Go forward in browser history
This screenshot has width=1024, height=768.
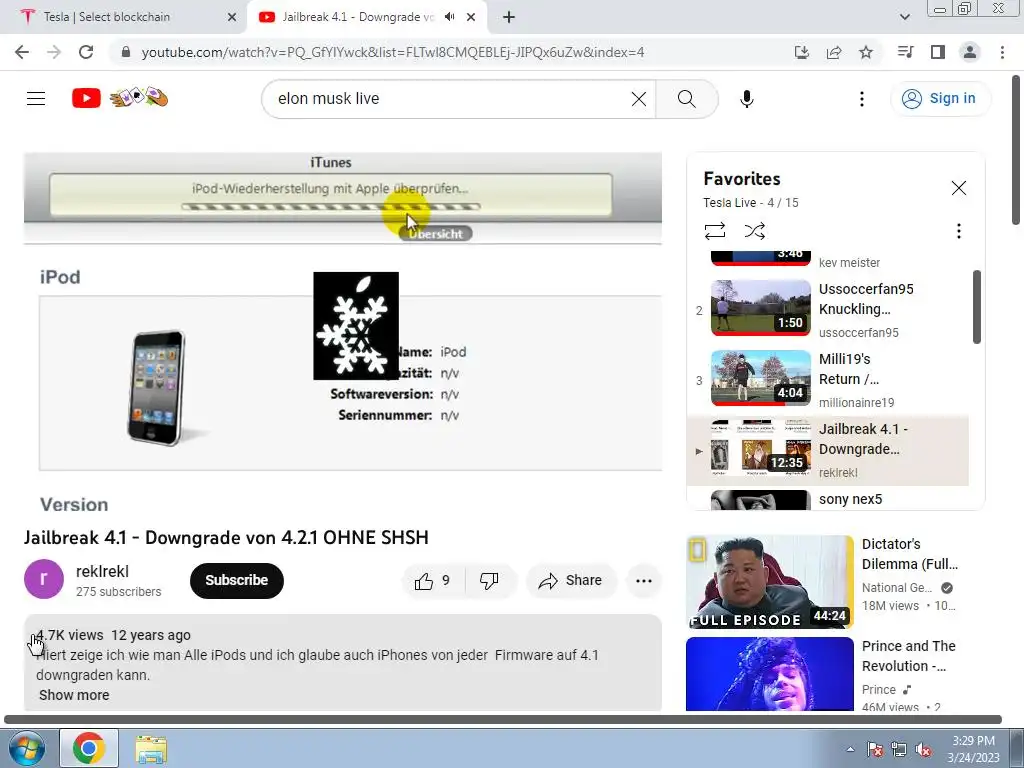[54, 52]
